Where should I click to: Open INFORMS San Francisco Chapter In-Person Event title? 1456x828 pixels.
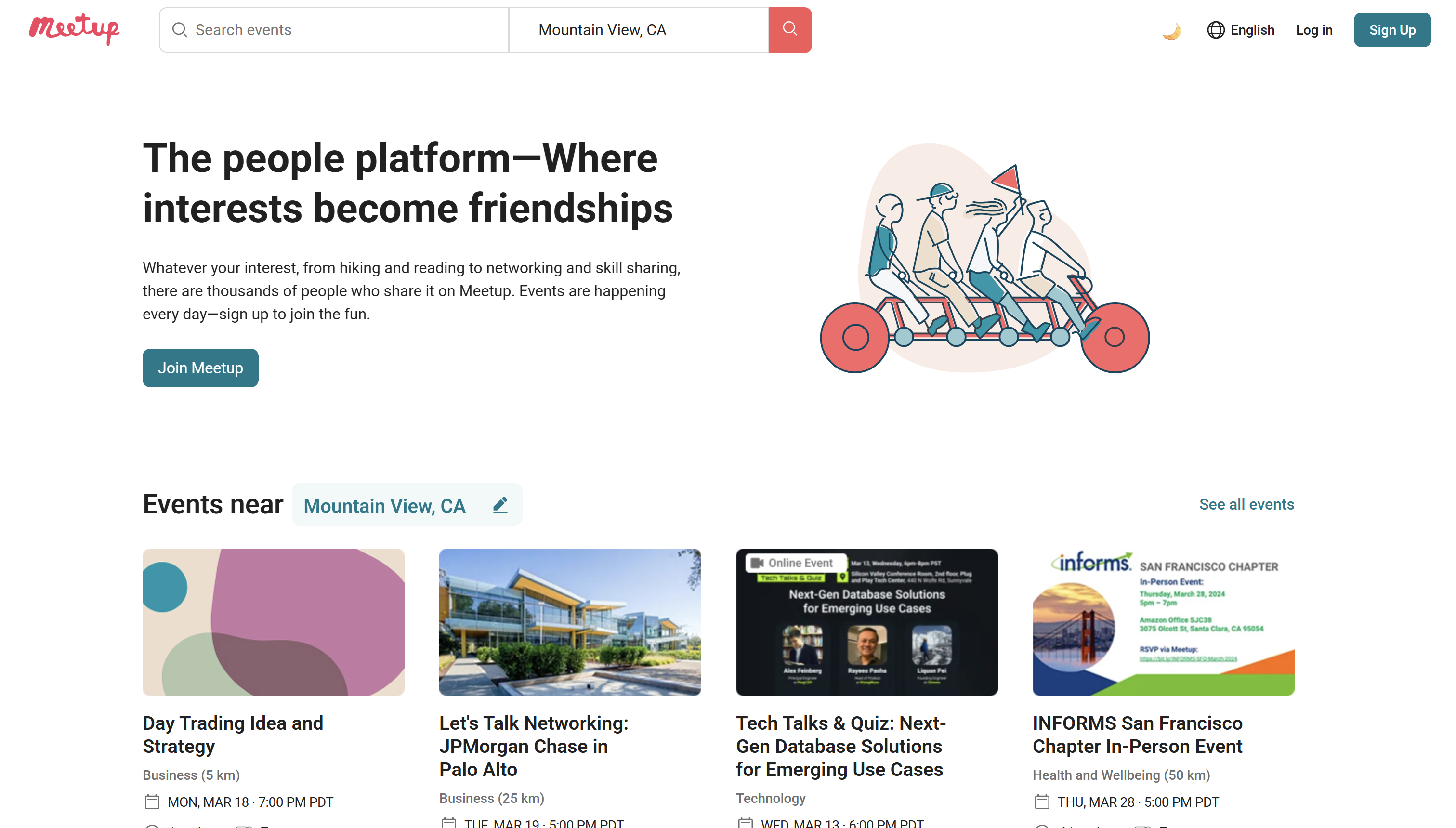coord(1138,735)
